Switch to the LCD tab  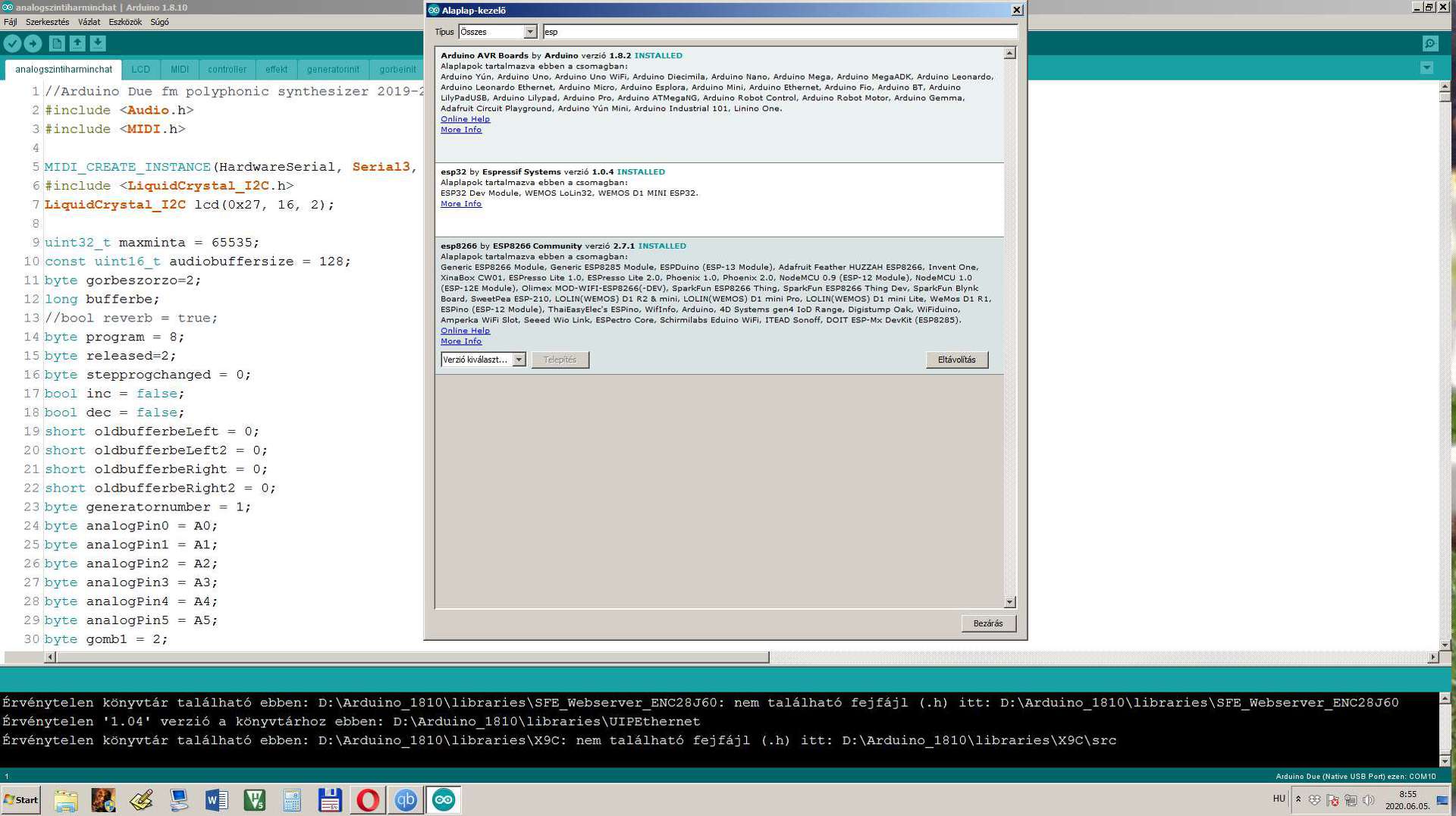tap(140, 69)
